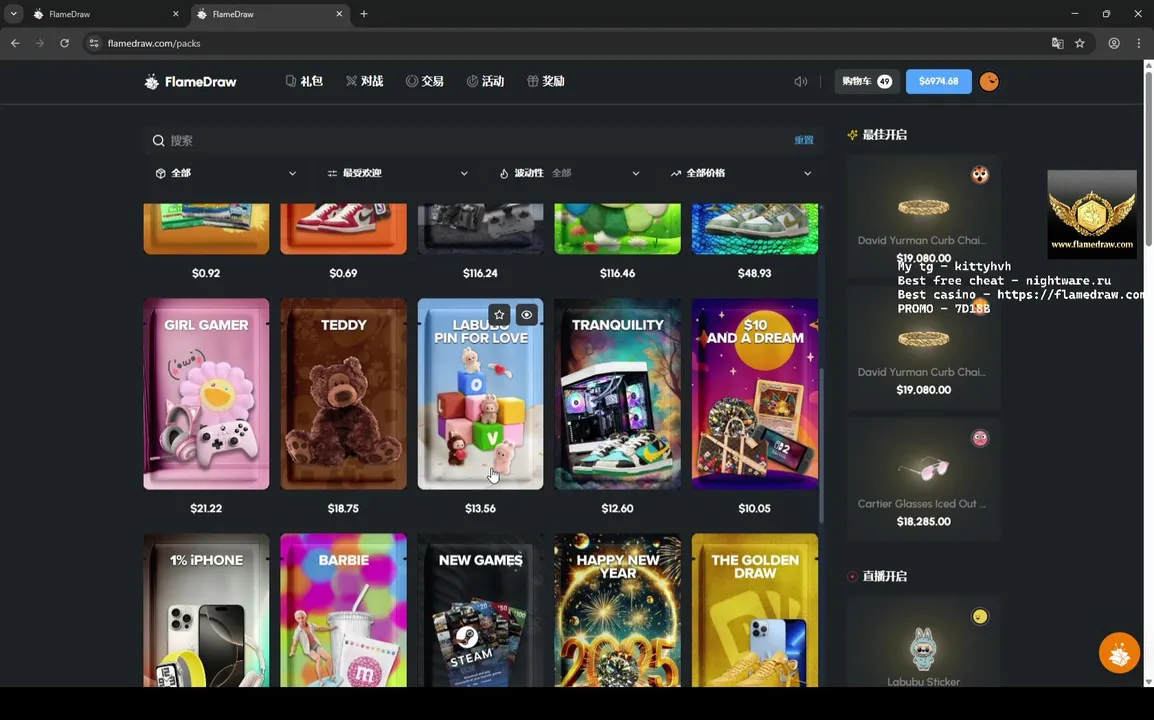Image resolution: width=1154 pixels, height=720 pixels.
Task: Open the orange user avatar
Action: pos(989,82)
